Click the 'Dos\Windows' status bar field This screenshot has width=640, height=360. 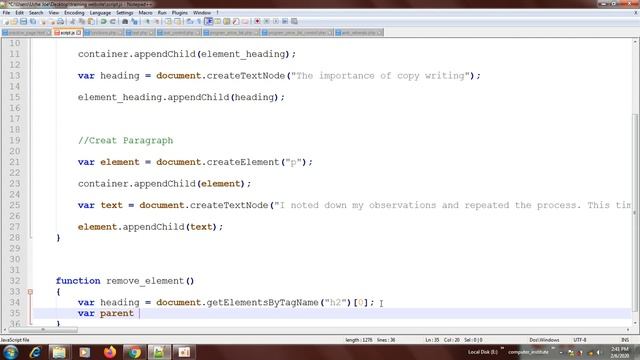click(544, 340)
